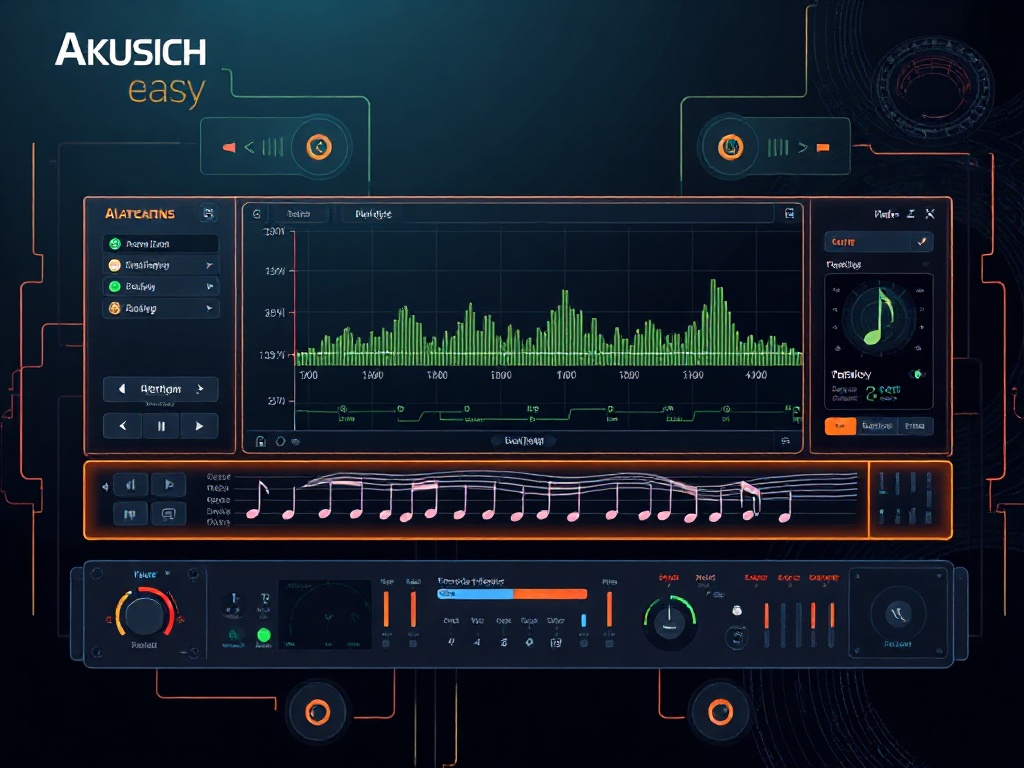Start playback with the left-panel play button
This screenshot has width=1024, height=768.
199,426
